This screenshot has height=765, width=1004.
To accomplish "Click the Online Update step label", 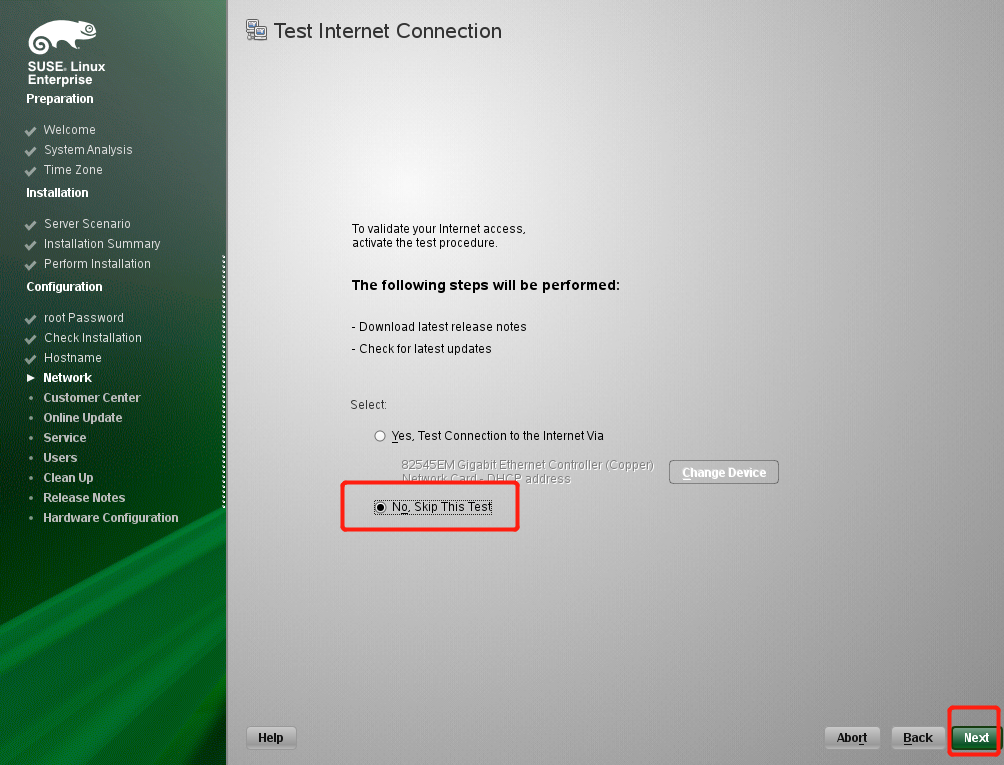I will [x=83, y=417].
